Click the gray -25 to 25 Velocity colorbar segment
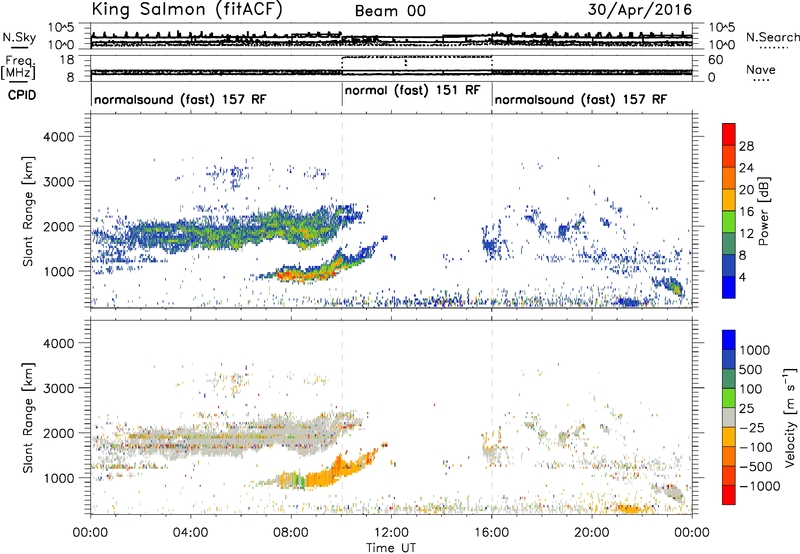800x554 pixels. click(x=729, y=418)
